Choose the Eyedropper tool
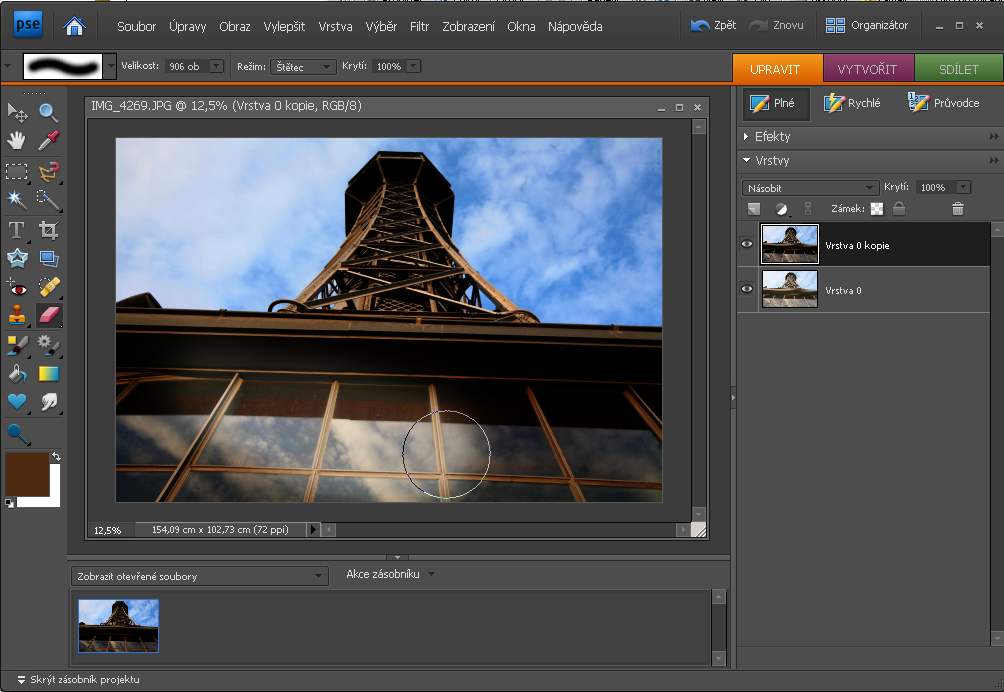1004x692 pixels. coord(48,141)
